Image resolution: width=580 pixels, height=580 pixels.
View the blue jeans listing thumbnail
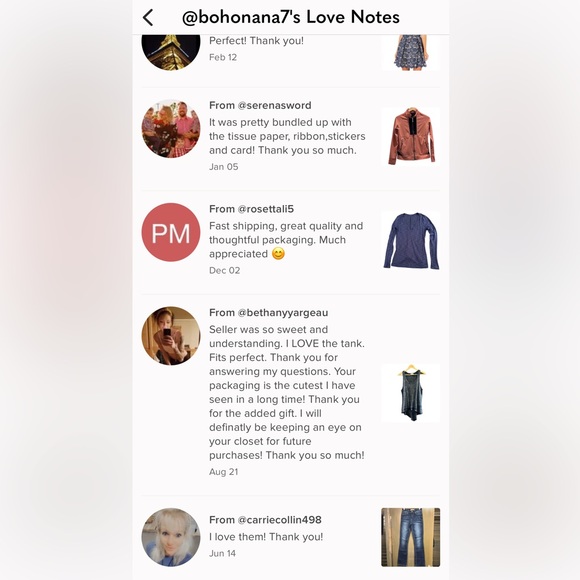pos(411,537)
